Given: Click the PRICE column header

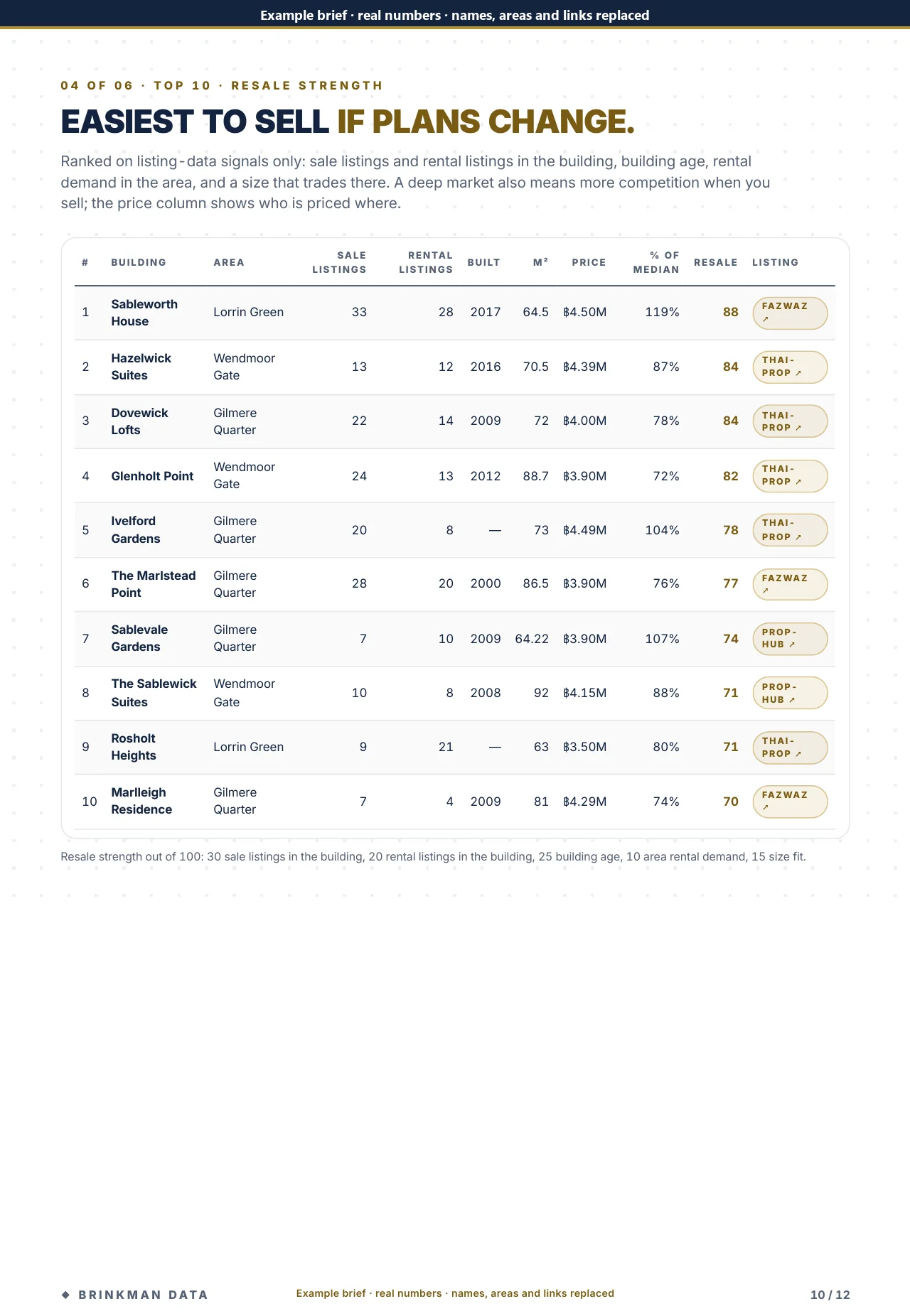Looking at the screenshot, I should 589,262.
